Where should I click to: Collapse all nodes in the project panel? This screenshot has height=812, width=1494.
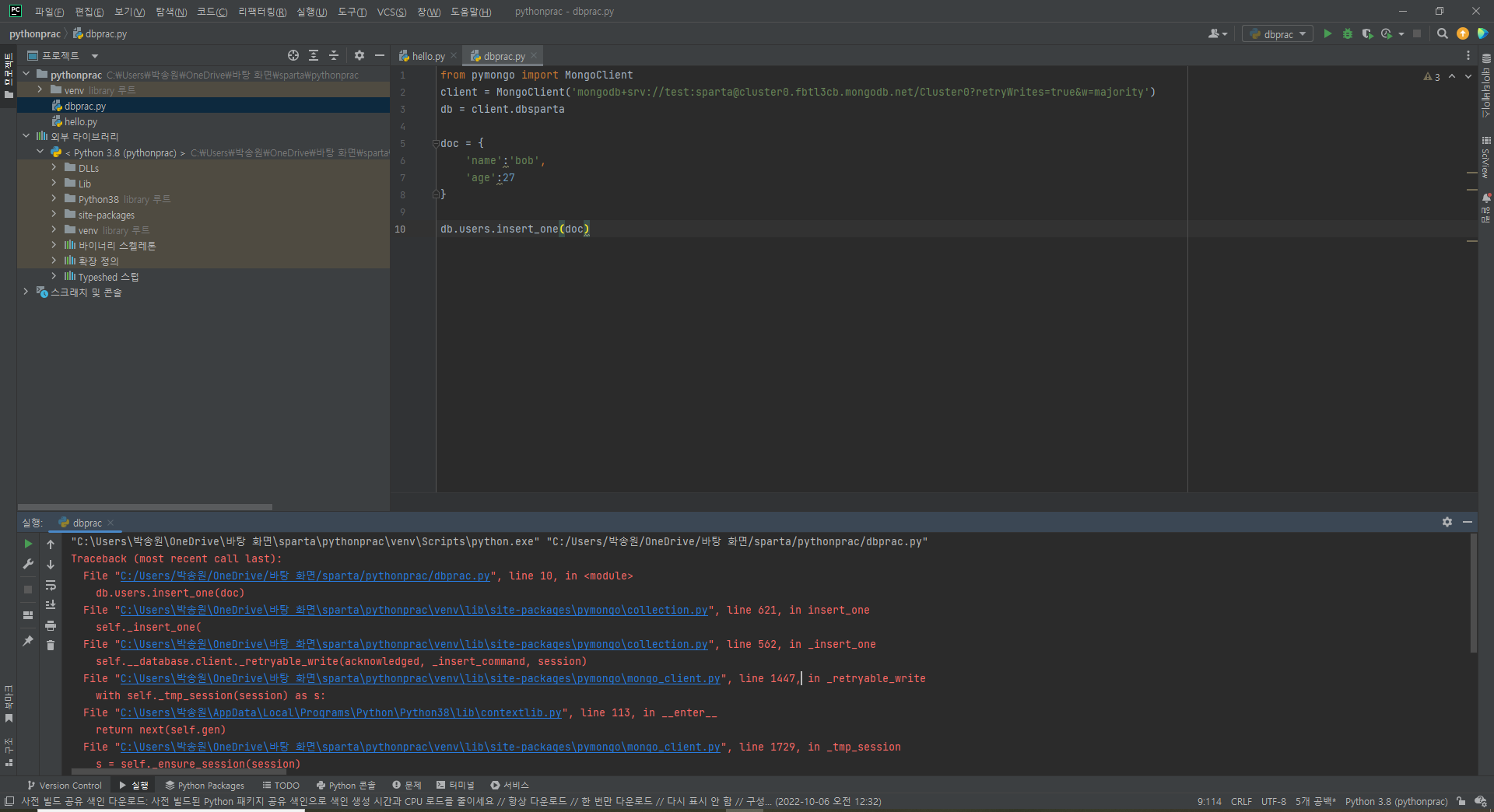pyautogui.click(x=334, y=55)
